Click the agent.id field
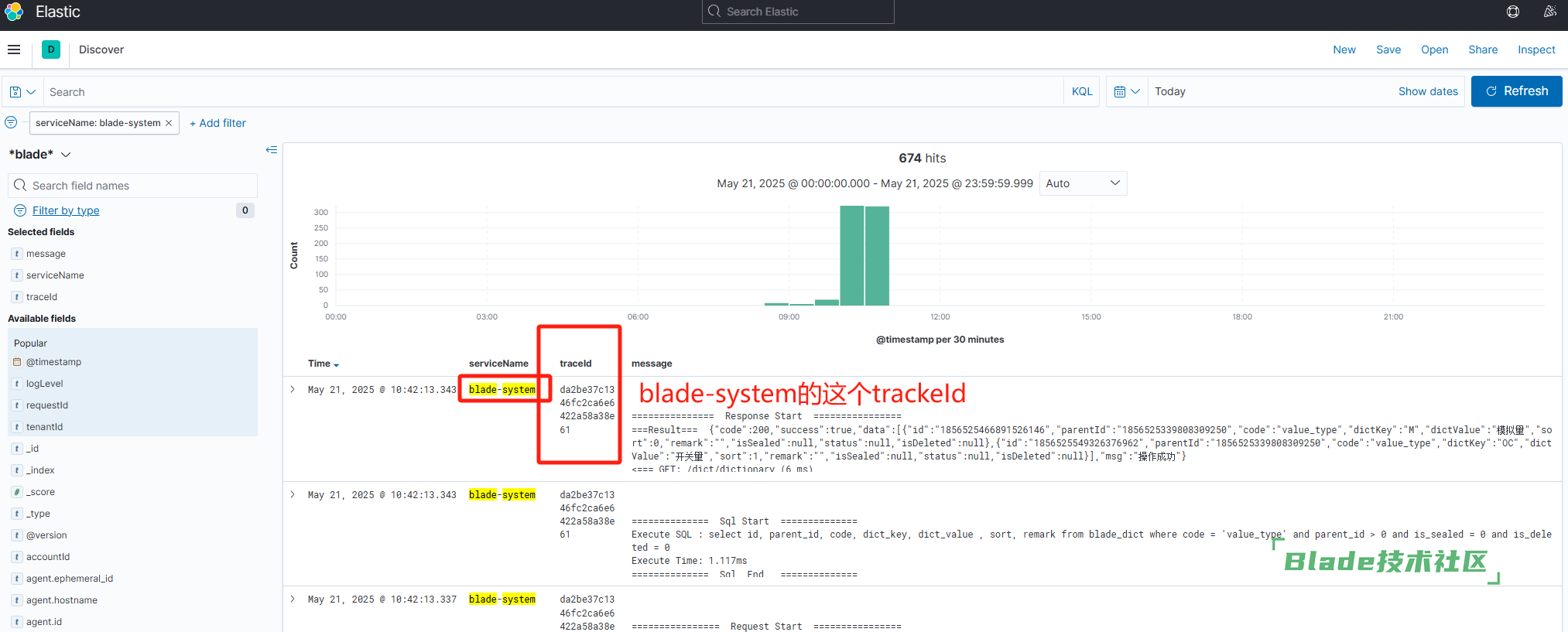 pyautogui.click(x=44, y=622)
